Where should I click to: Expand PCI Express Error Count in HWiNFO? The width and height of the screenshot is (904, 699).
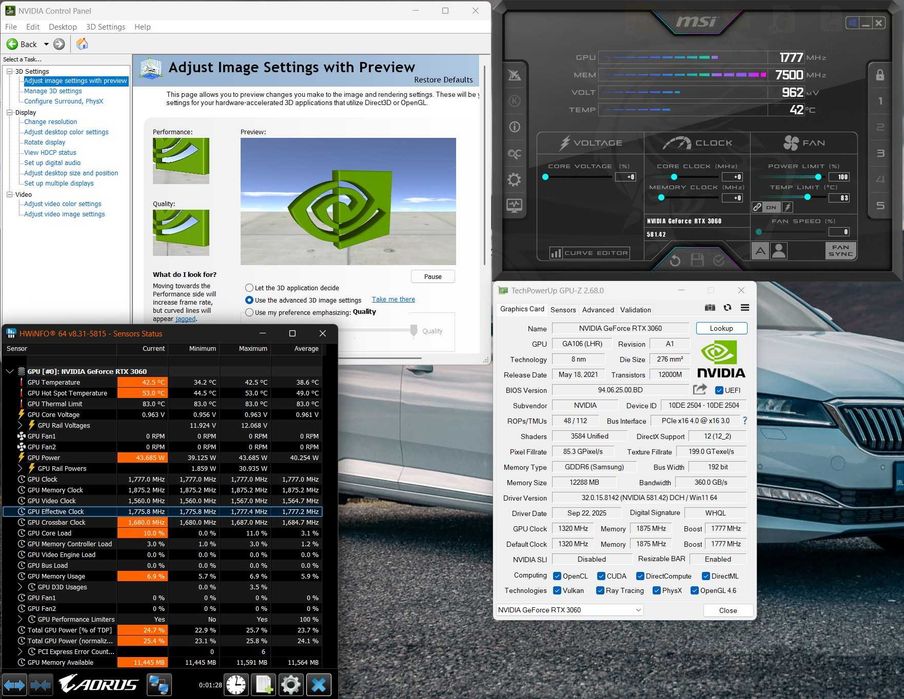[x=21, y=652]
